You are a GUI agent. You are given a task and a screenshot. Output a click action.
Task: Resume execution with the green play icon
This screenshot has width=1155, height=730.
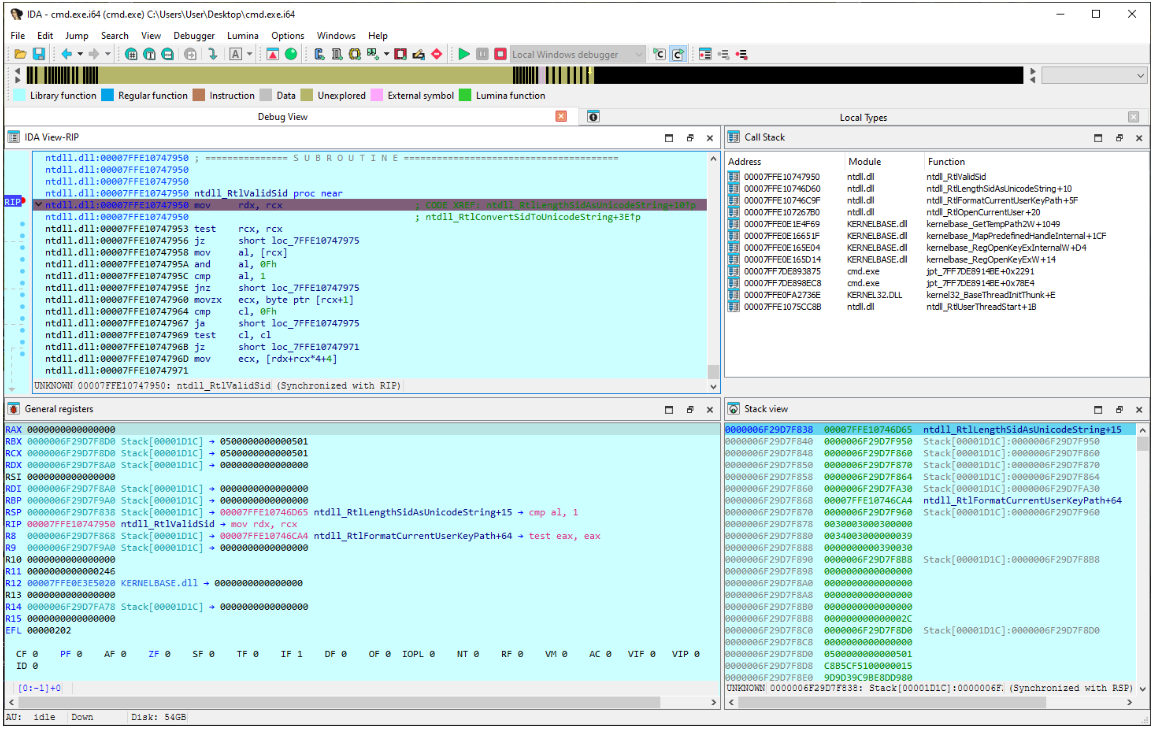[x=464, y=54]
